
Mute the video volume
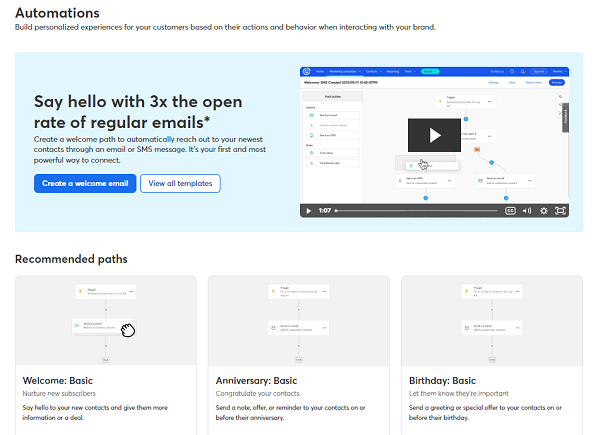pos(527,211)
